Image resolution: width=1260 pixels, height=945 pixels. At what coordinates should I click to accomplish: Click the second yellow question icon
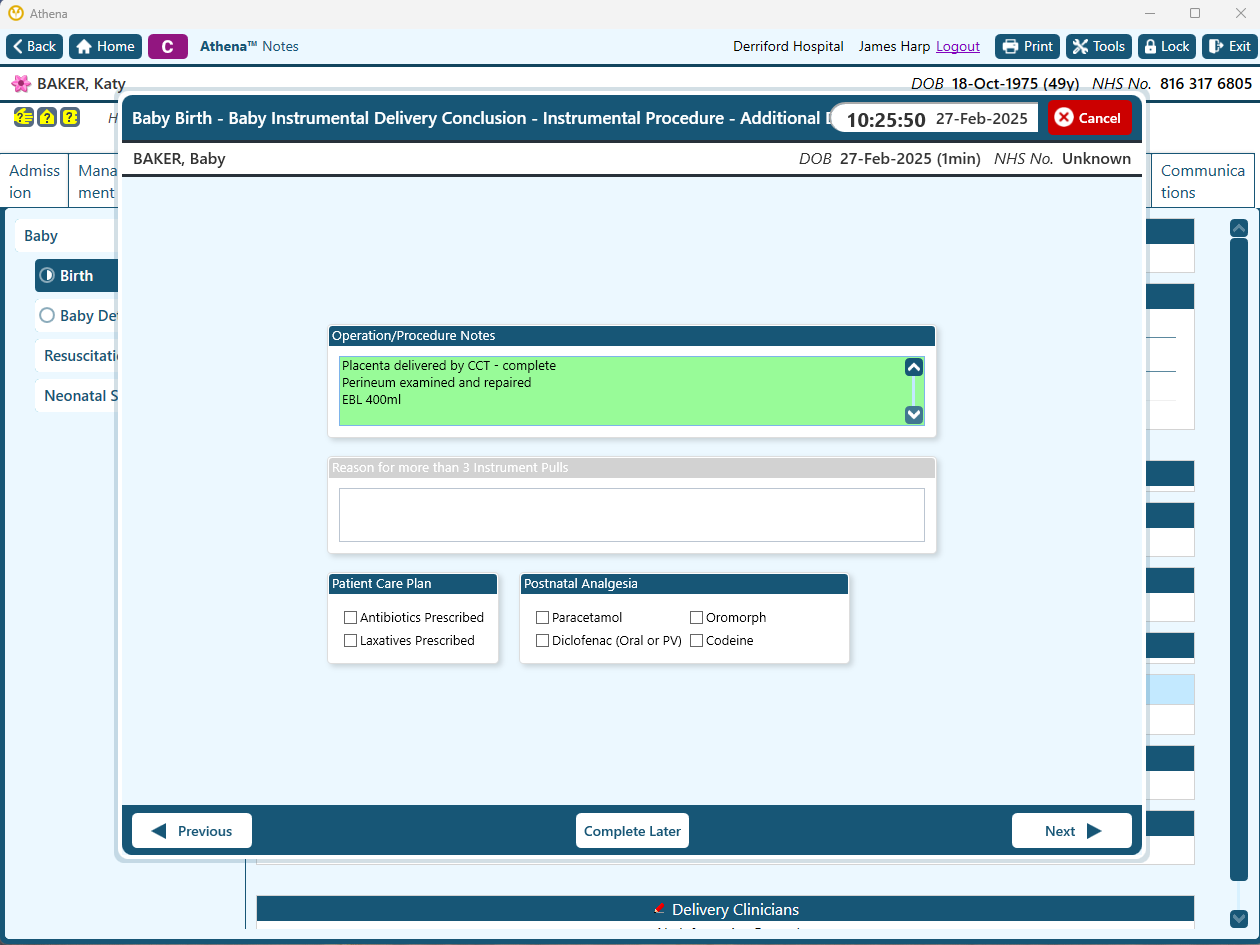point(46,117)
